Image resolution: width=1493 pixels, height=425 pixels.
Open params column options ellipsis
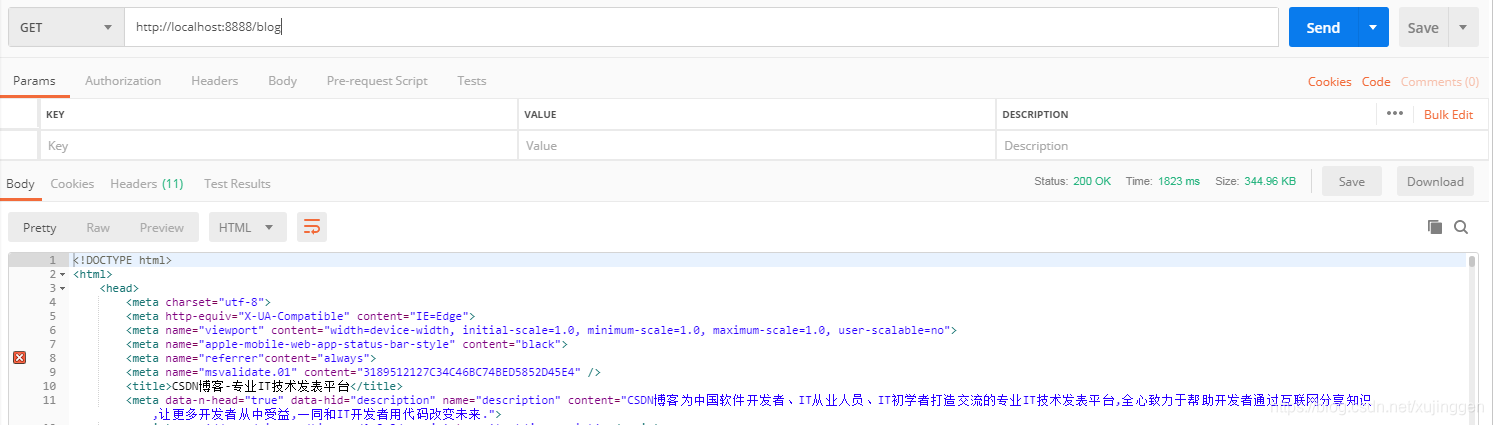(x=1395, y=114)
